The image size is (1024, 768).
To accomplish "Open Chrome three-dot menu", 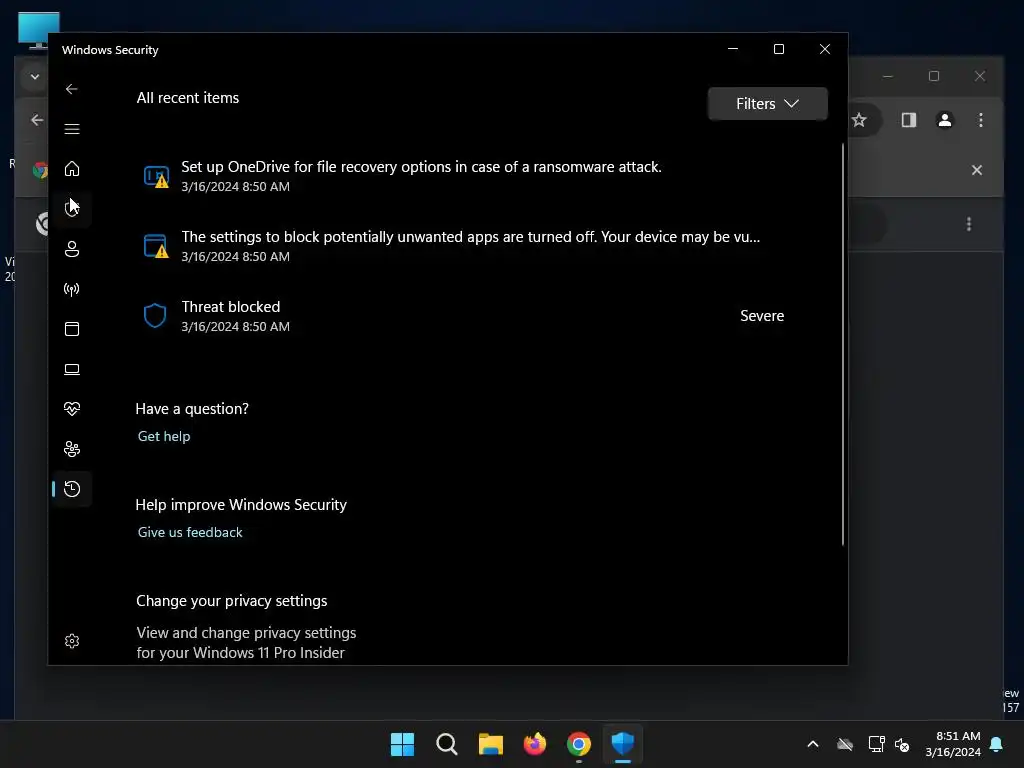I will click(x=980, y=120).
